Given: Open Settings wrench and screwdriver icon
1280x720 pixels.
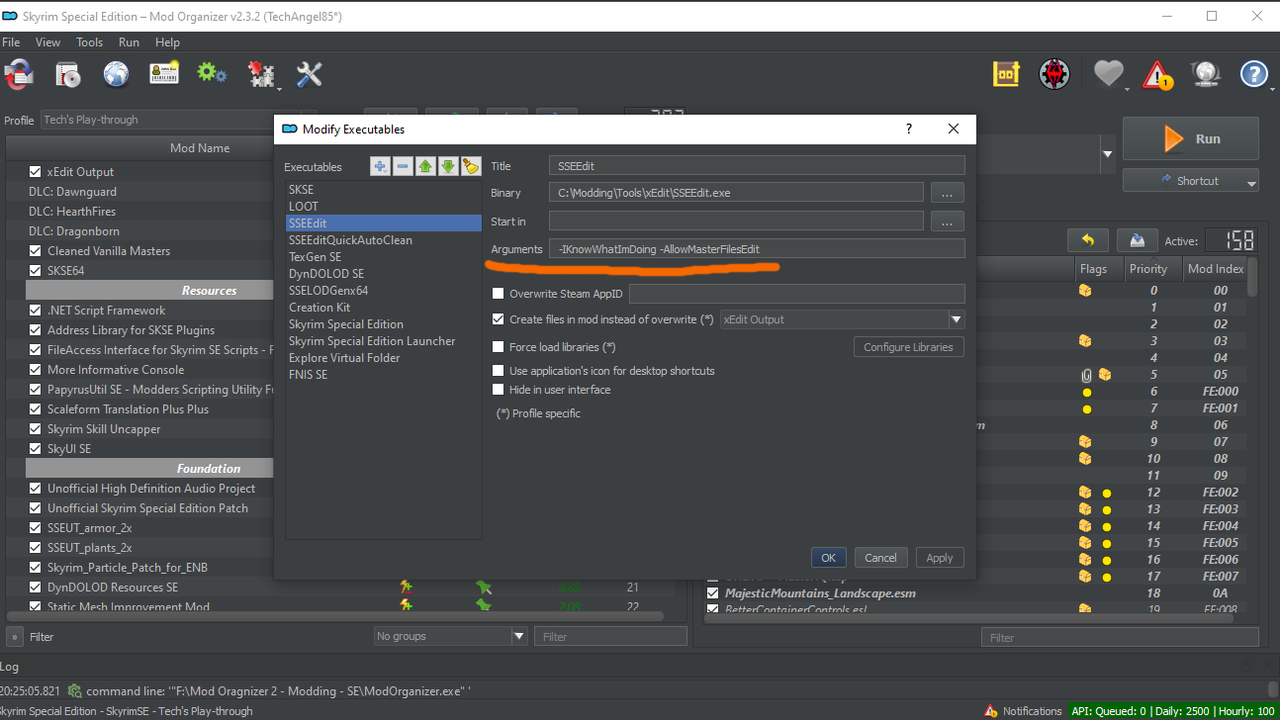Looking at the screenshot, I should [309, 74].
